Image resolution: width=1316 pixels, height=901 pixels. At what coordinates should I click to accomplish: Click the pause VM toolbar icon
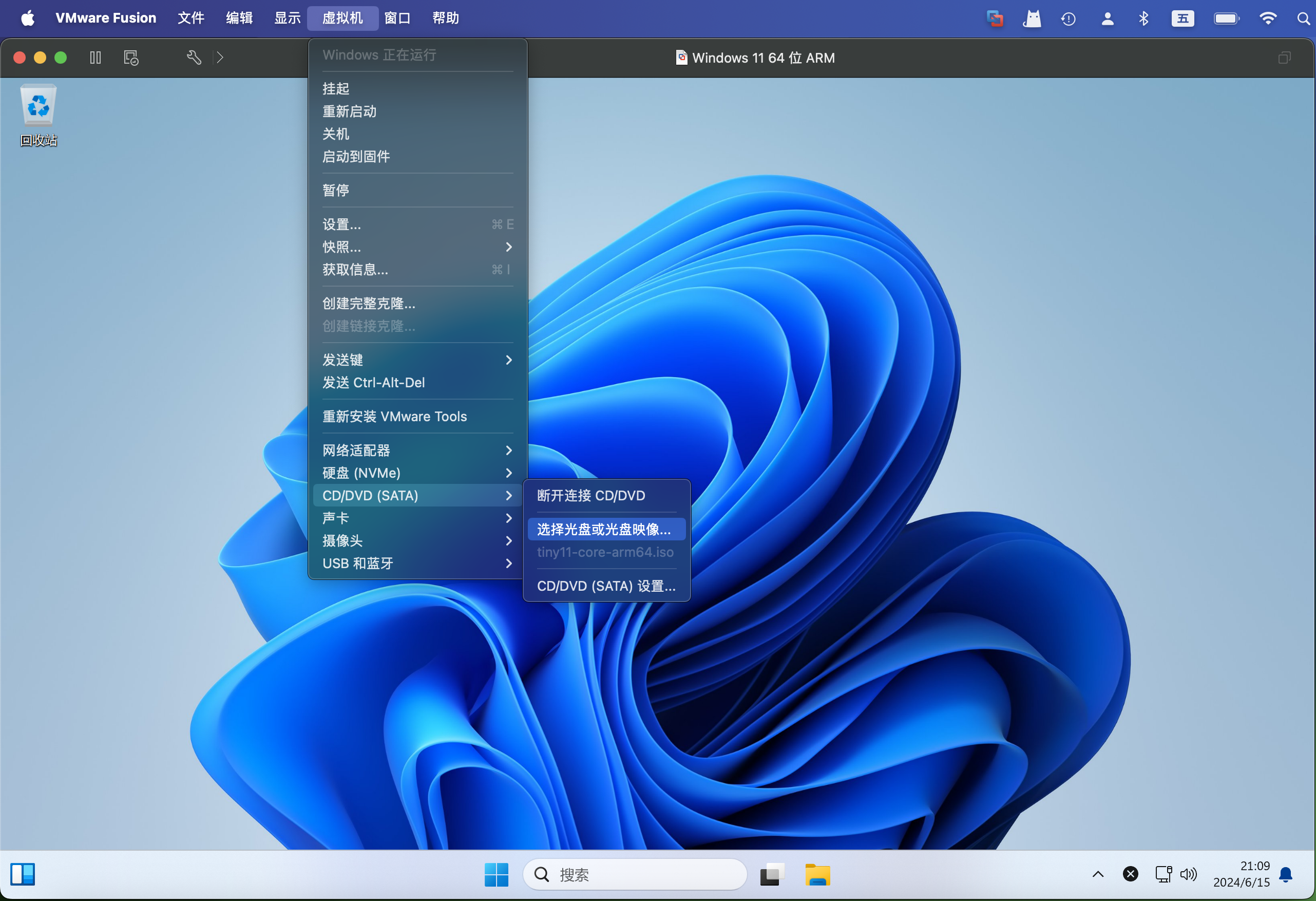pyautogui.click(x=95, y=58)
